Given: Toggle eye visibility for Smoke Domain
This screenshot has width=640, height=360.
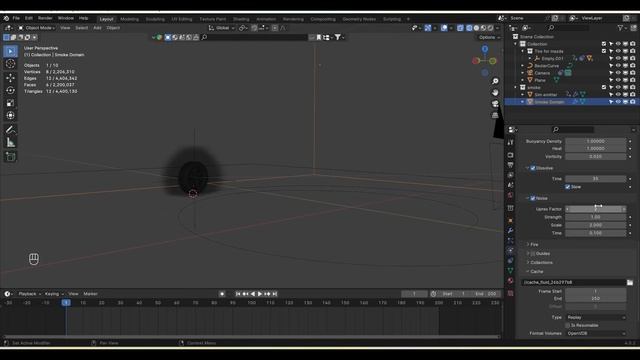Looking at the screenshot, I should pos(618,102).
